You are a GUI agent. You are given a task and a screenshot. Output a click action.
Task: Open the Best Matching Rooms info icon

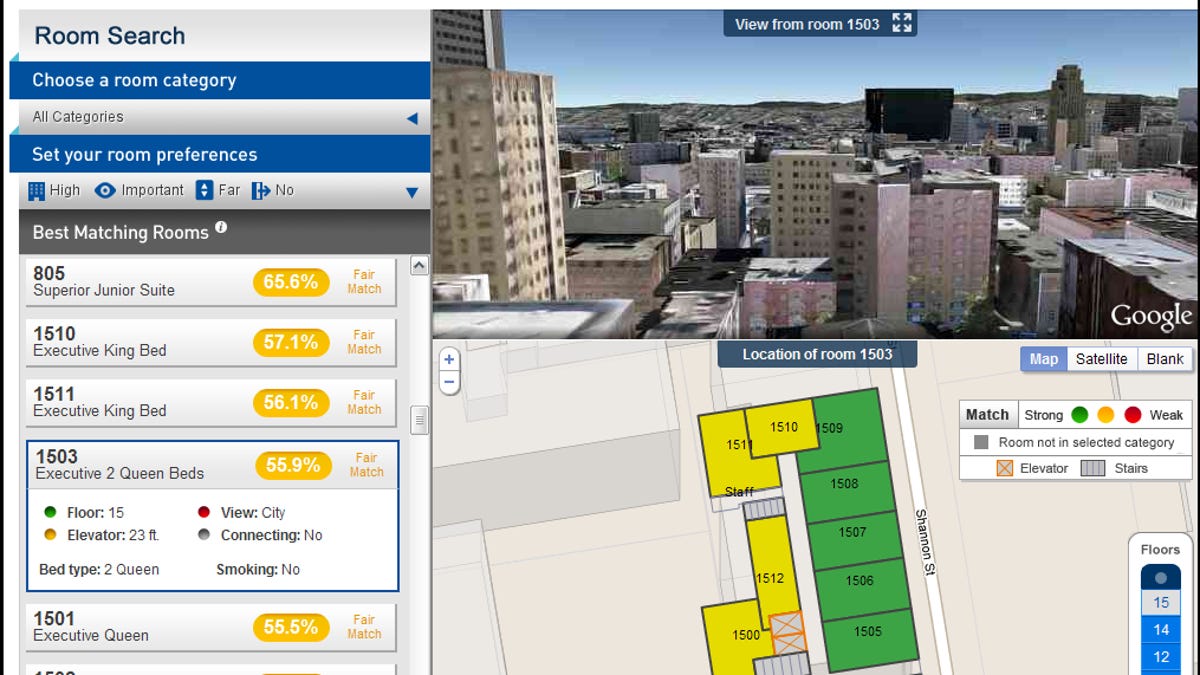coord(221,228)
